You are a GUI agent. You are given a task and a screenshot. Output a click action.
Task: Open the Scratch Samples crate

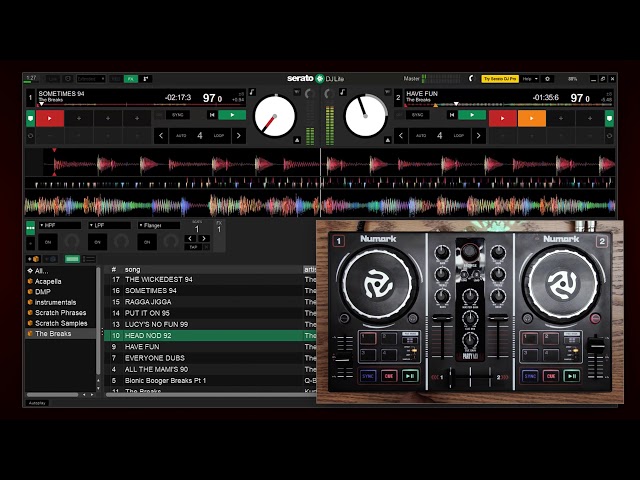coord(58,323)
